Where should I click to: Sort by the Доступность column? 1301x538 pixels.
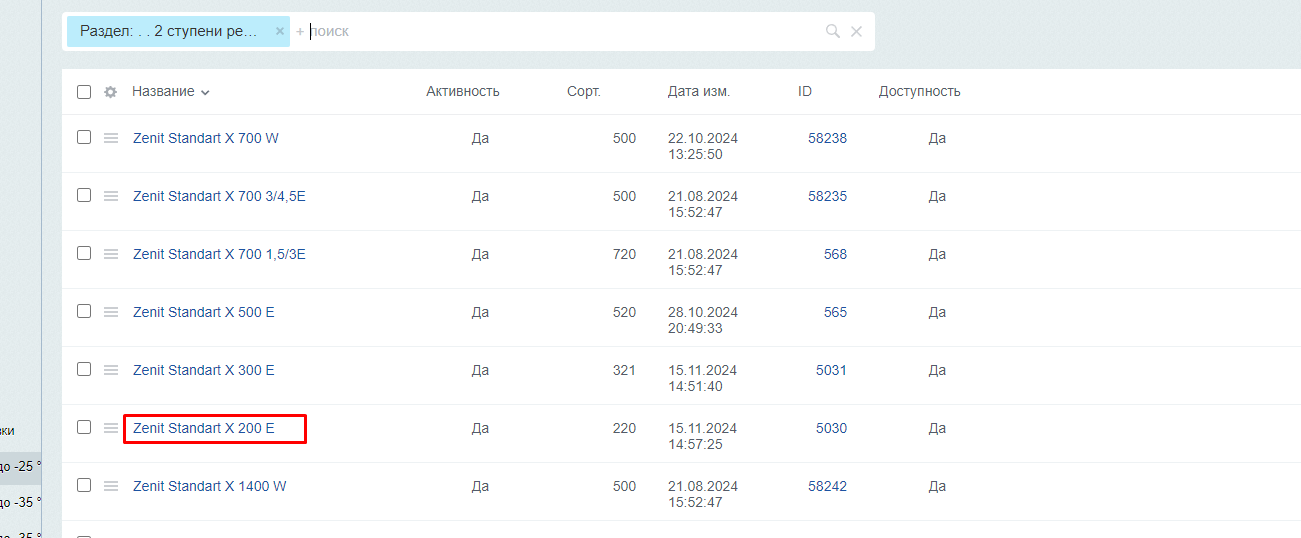pyautogui.click(x=920, y=91)
